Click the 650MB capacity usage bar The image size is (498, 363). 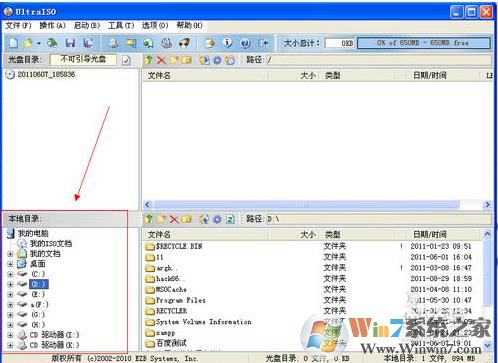[423, 43]
